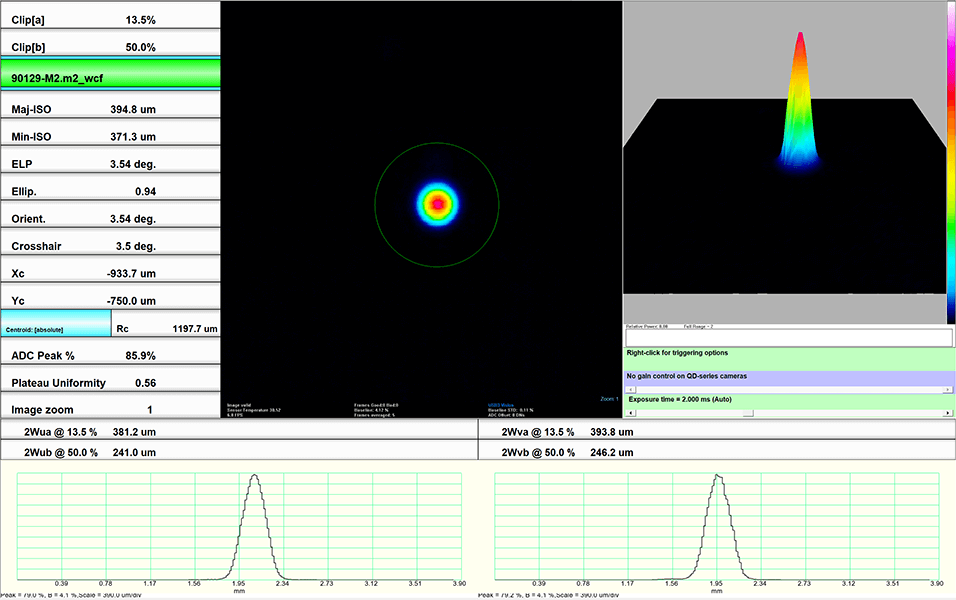Select the green 90129-M2.m2_wcf file bar
This screenshot has width=956, height=600.
109,77
